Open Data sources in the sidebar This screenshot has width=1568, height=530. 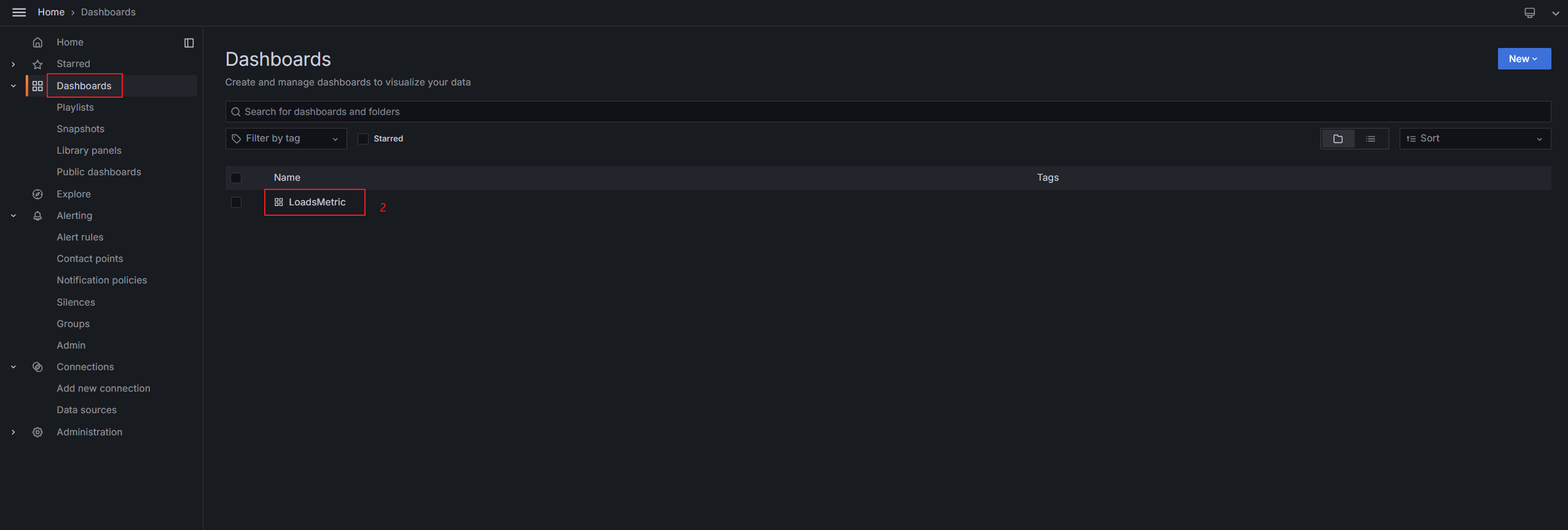pyautogui.click(x=87, y=410)
